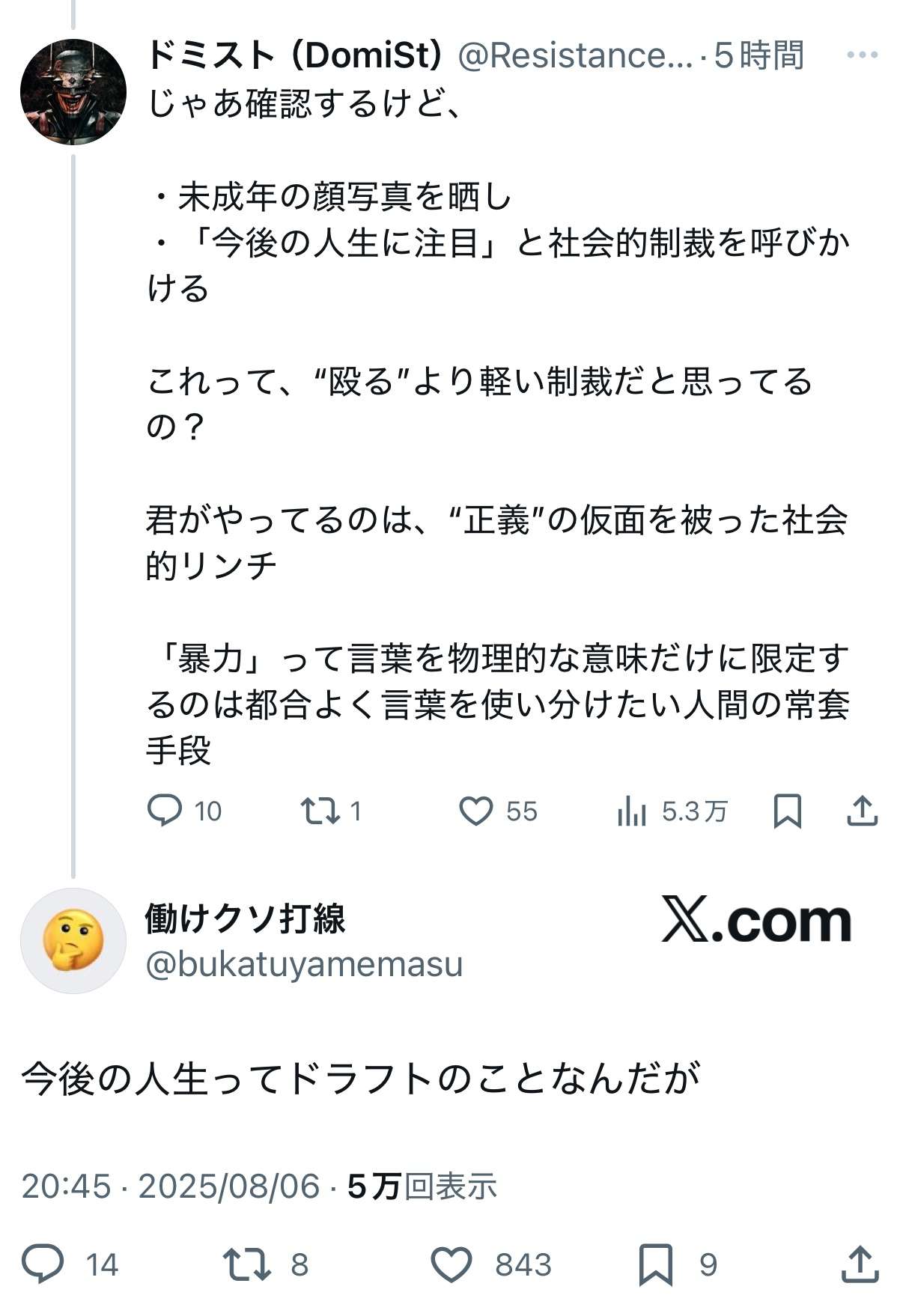
Task: Repost the DomiSt post
Action: click(320, 811)
